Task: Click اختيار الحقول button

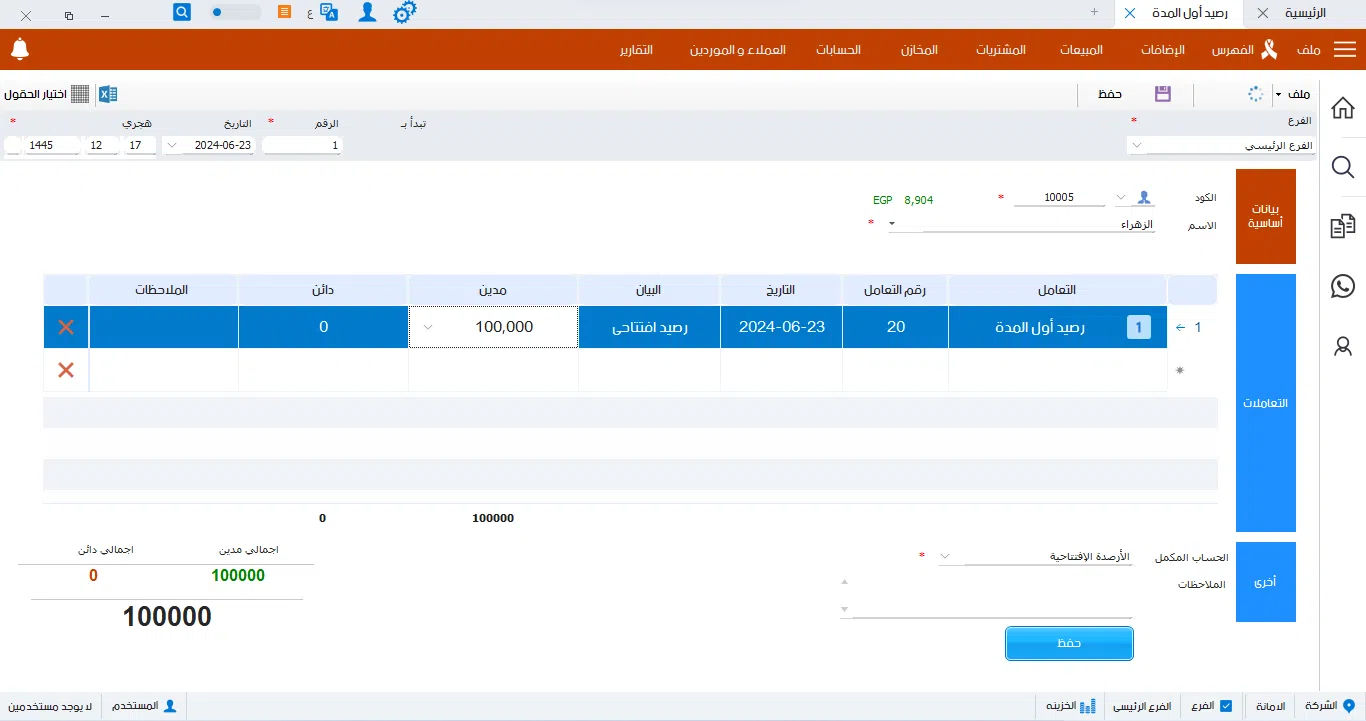Action: [35, 94]
